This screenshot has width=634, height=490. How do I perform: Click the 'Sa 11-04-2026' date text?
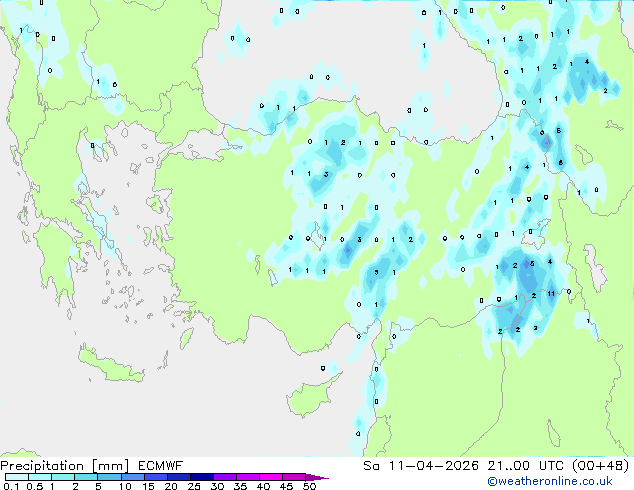[x=421, y=466]
